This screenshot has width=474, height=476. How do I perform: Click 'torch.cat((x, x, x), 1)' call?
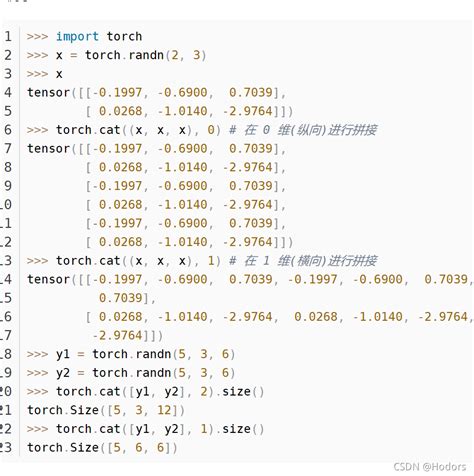pyautogui.click(x=138, y=260)
